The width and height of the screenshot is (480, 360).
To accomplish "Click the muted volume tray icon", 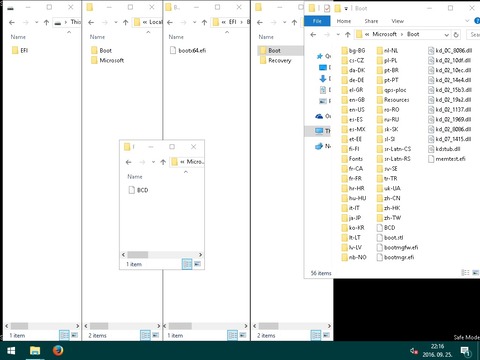I will (x=414, y=351).
